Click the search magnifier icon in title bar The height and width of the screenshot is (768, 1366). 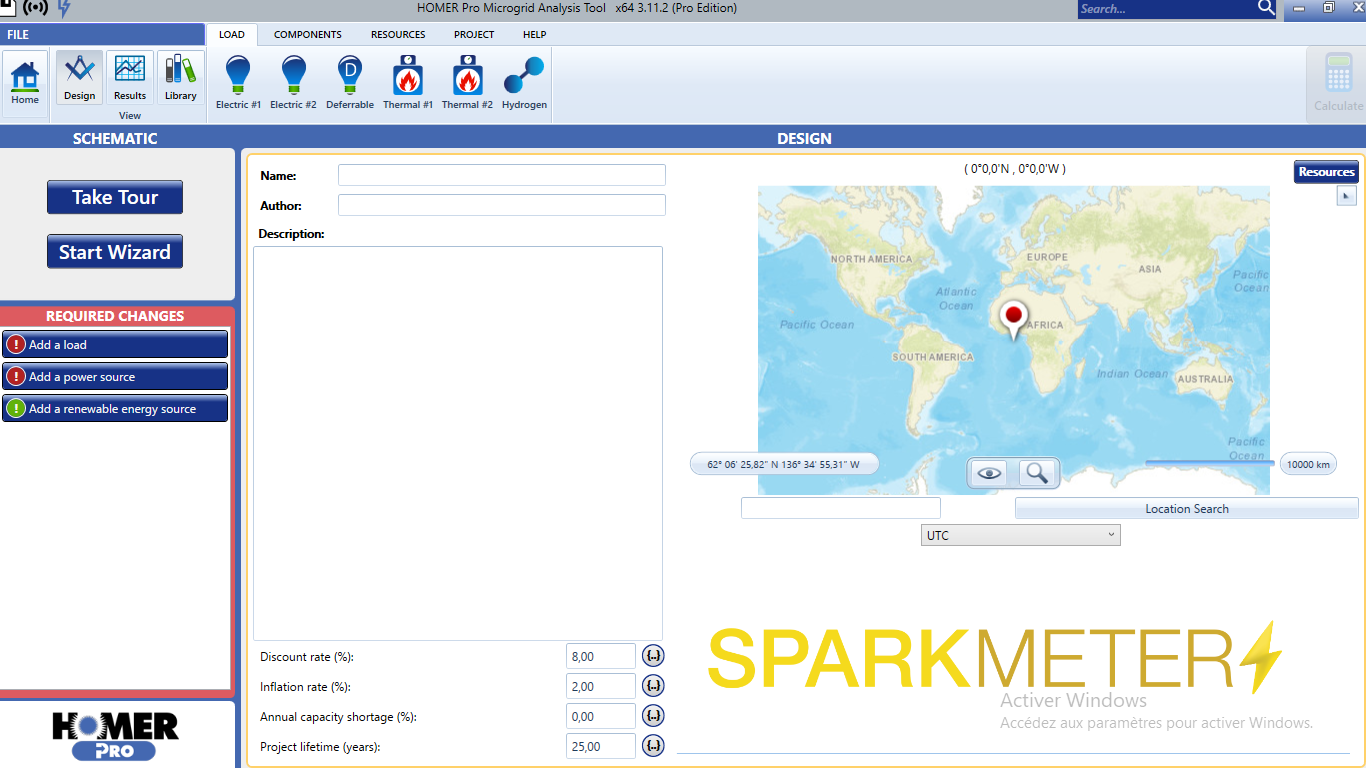[x=1266, y=8]
